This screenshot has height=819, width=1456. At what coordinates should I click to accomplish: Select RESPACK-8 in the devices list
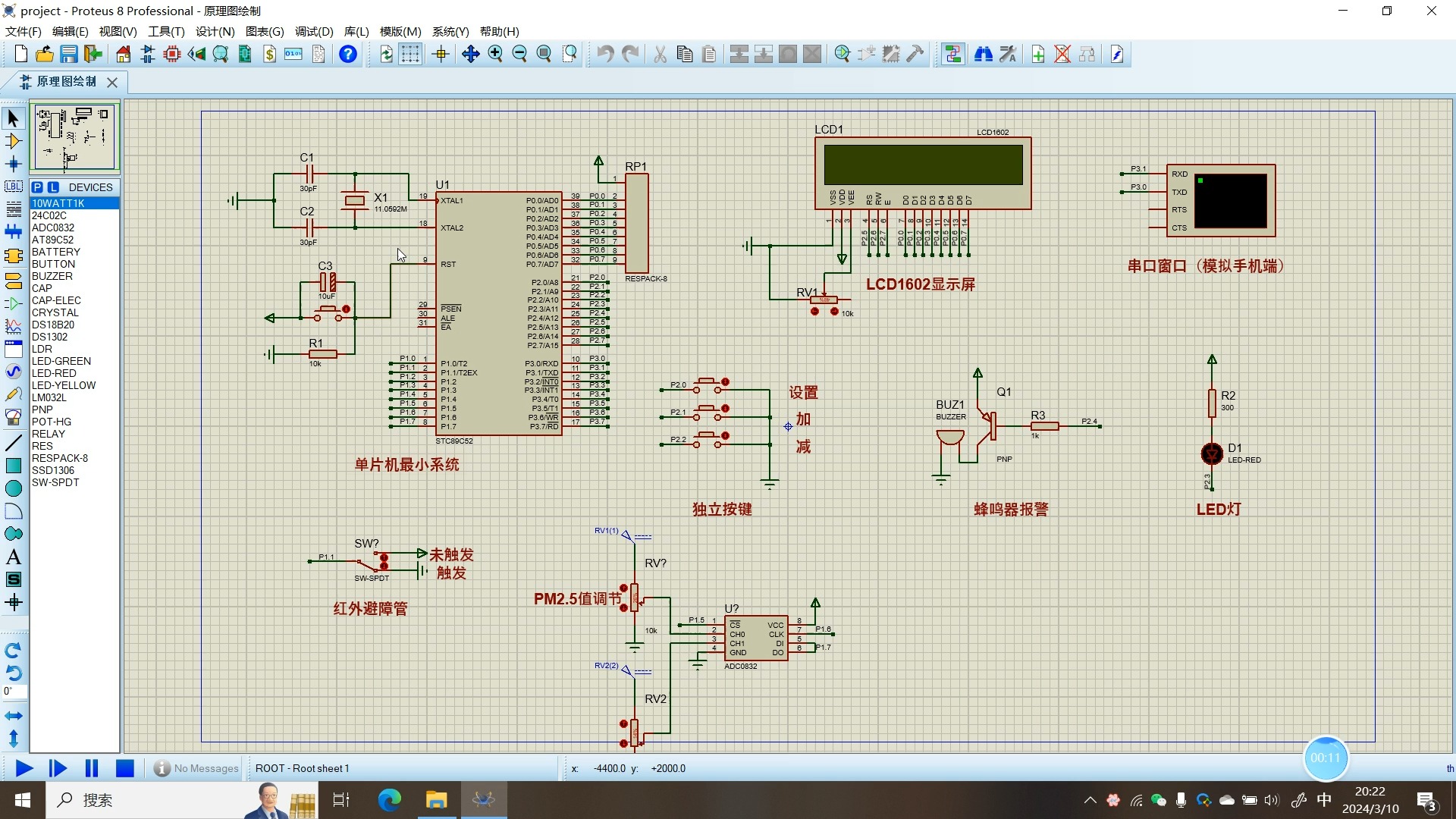74,458
